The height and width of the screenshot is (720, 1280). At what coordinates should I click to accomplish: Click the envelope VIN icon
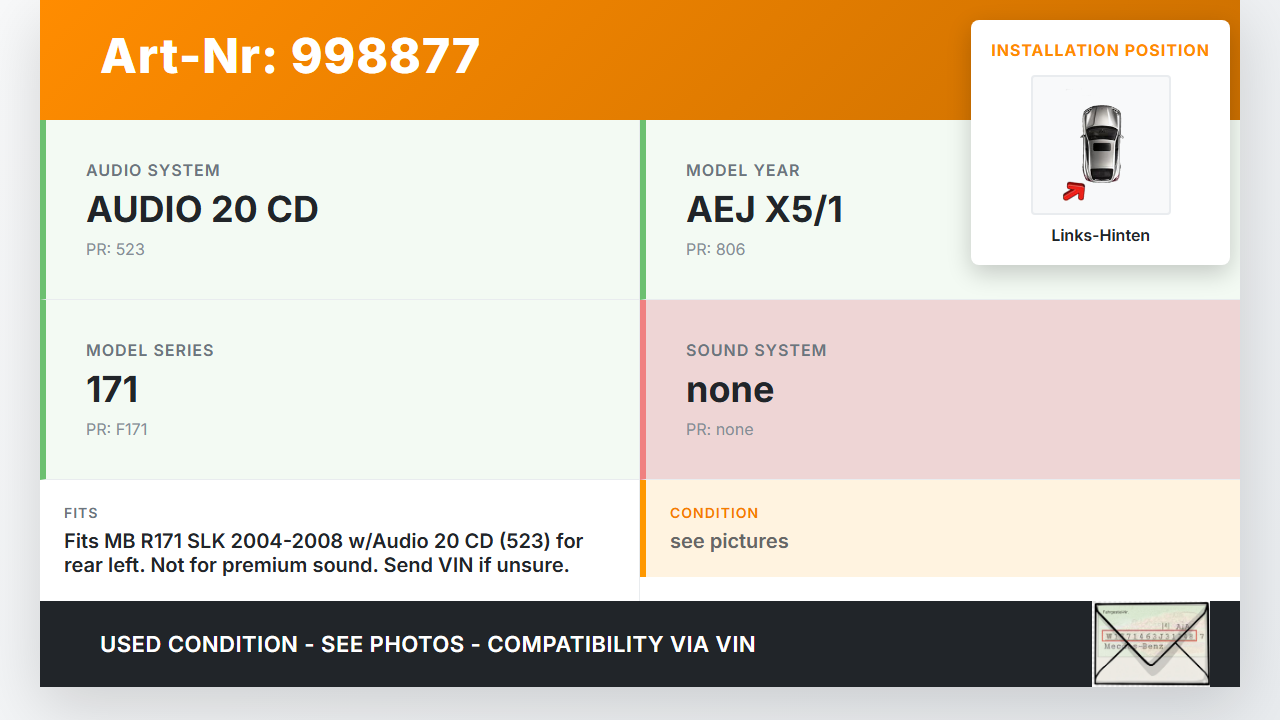[x=1151, y=644]
